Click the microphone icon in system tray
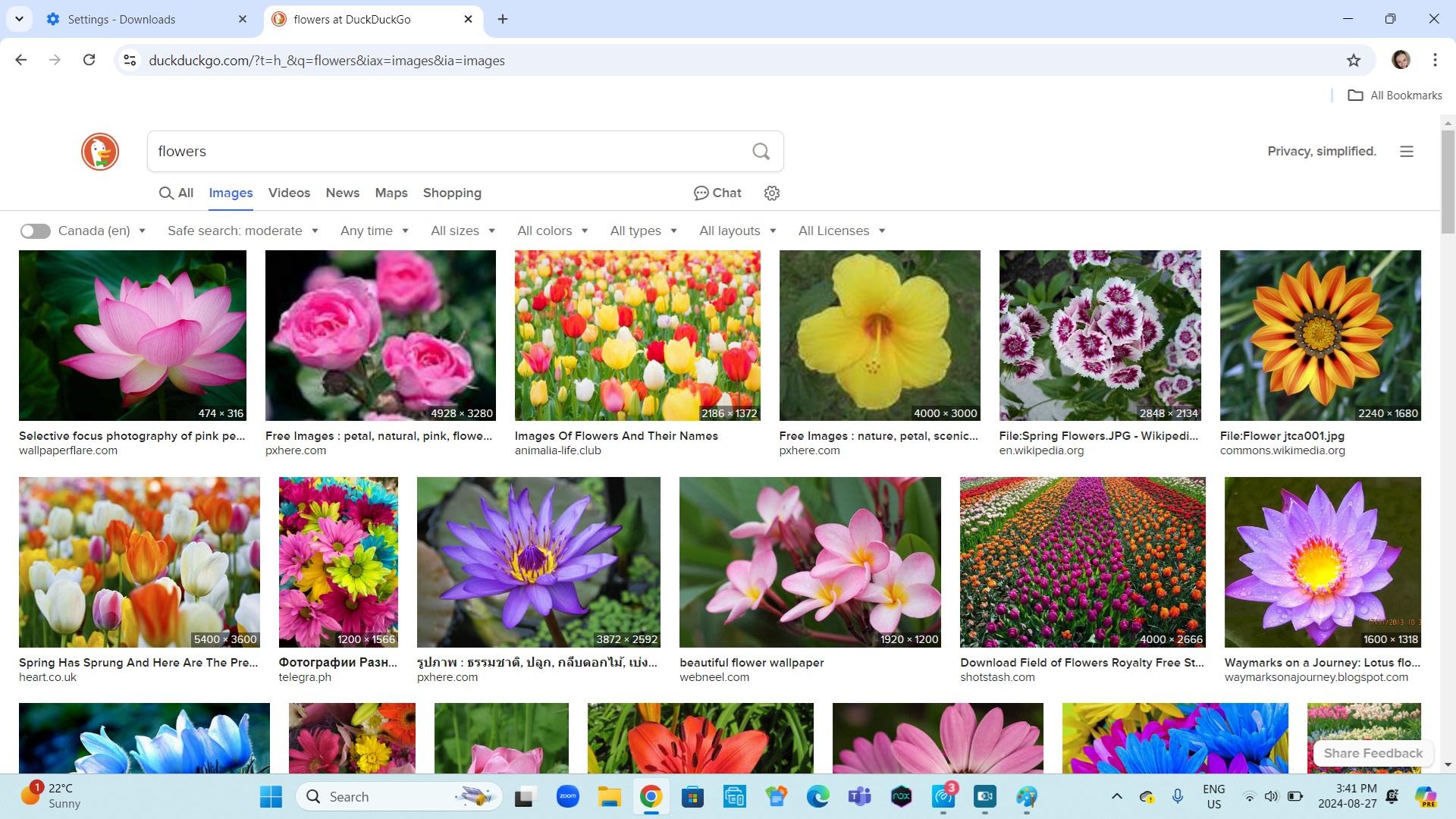 [1178, 796]
